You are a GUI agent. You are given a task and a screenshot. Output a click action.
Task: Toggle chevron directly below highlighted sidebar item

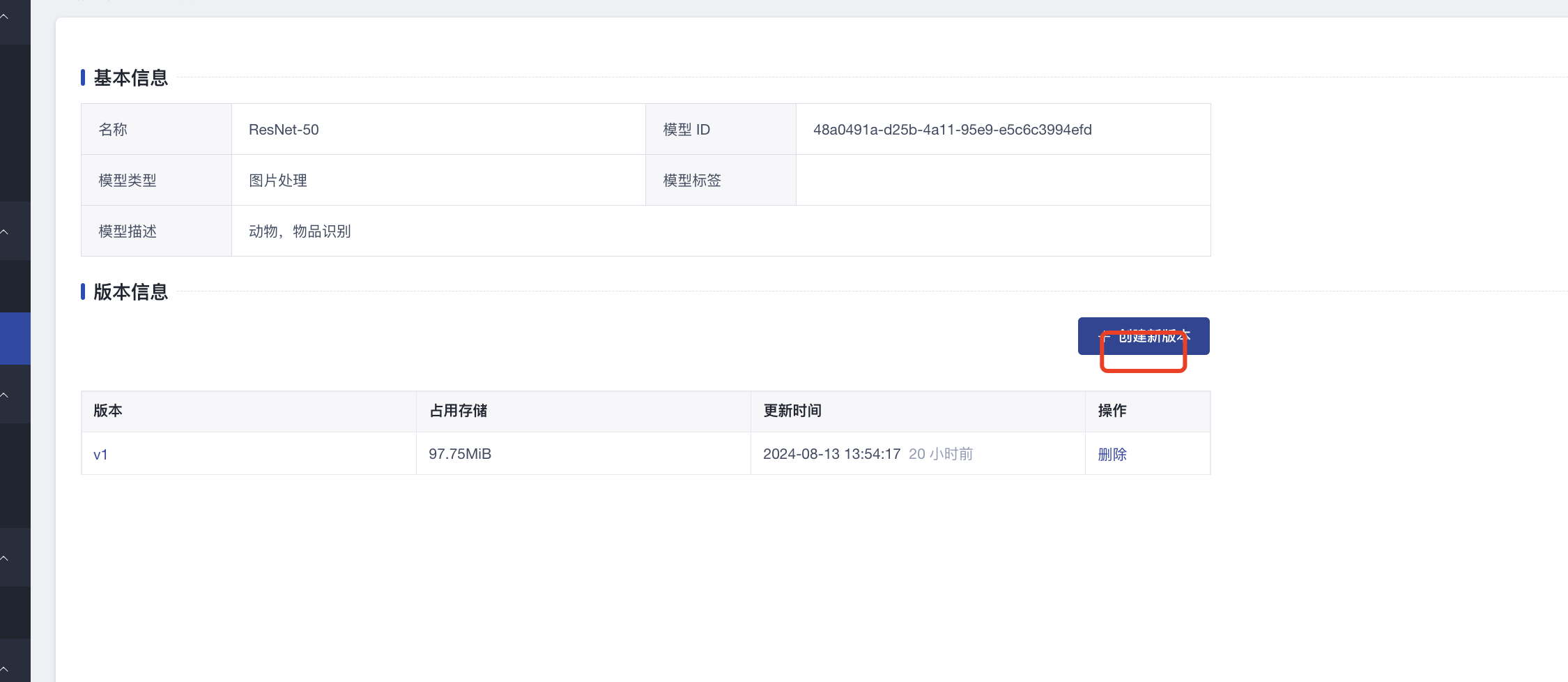5,395
